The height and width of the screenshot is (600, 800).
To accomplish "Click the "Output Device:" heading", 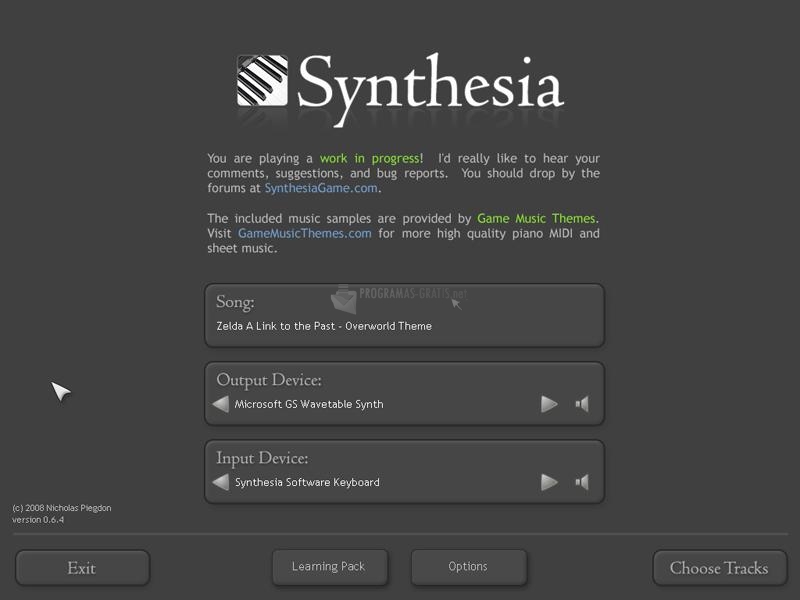I will point(269,380).
